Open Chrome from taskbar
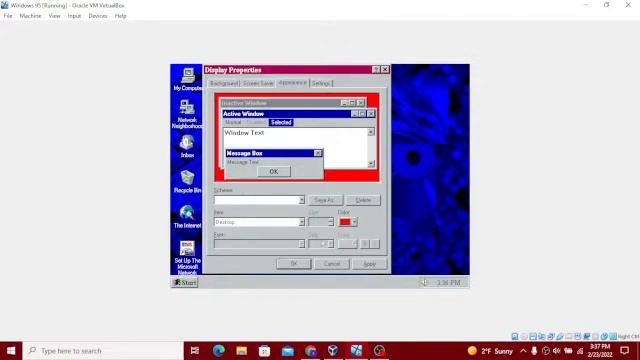 (311, 351)
